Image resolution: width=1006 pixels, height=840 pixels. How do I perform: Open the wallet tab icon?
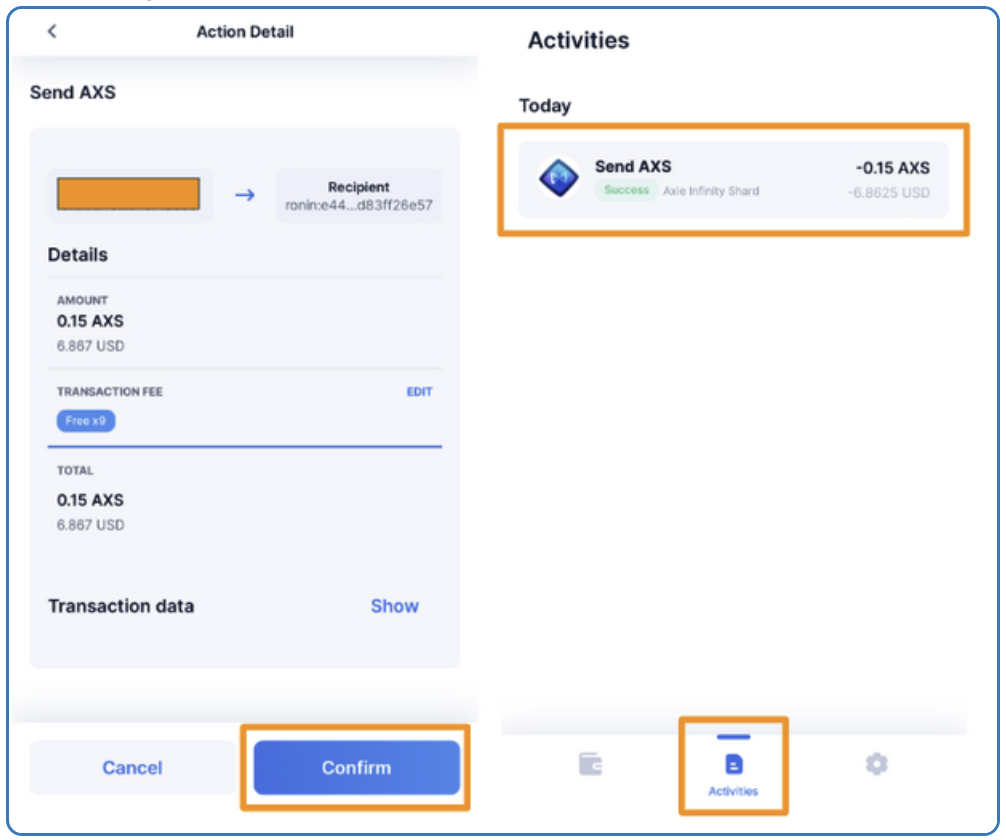pos(590,764)
